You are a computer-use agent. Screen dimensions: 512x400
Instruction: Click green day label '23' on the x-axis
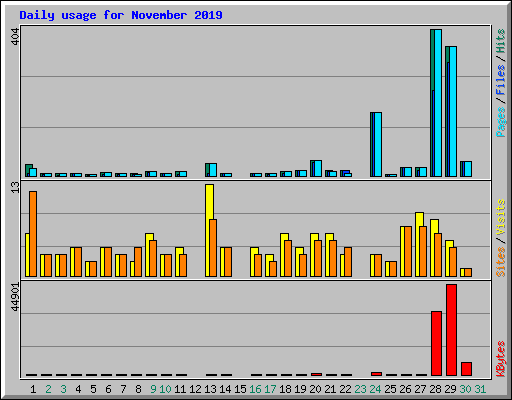pyautogui.click(x=360, y=389)
